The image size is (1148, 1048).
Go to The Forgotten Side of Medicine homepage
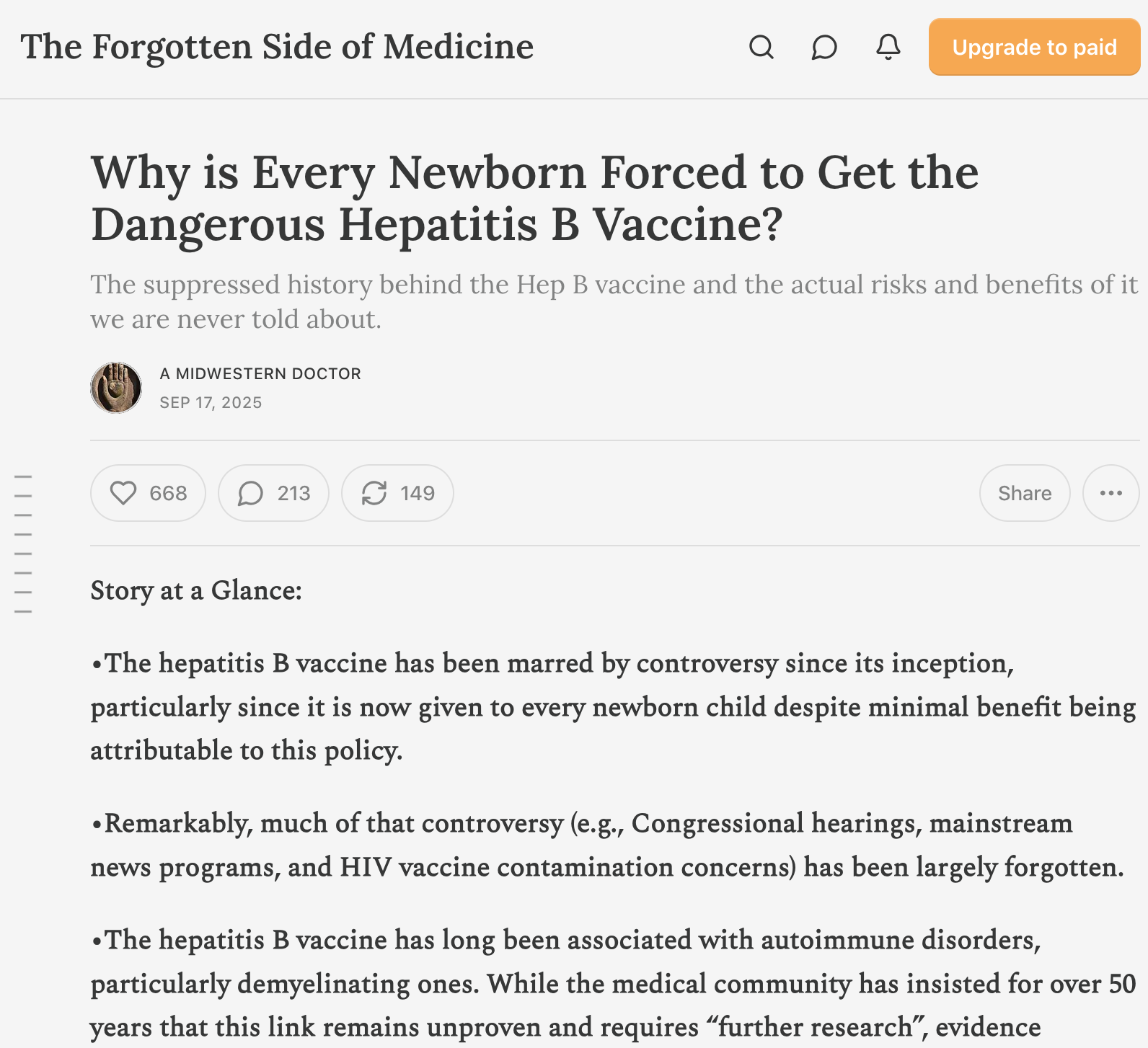(x=277, y=48)
